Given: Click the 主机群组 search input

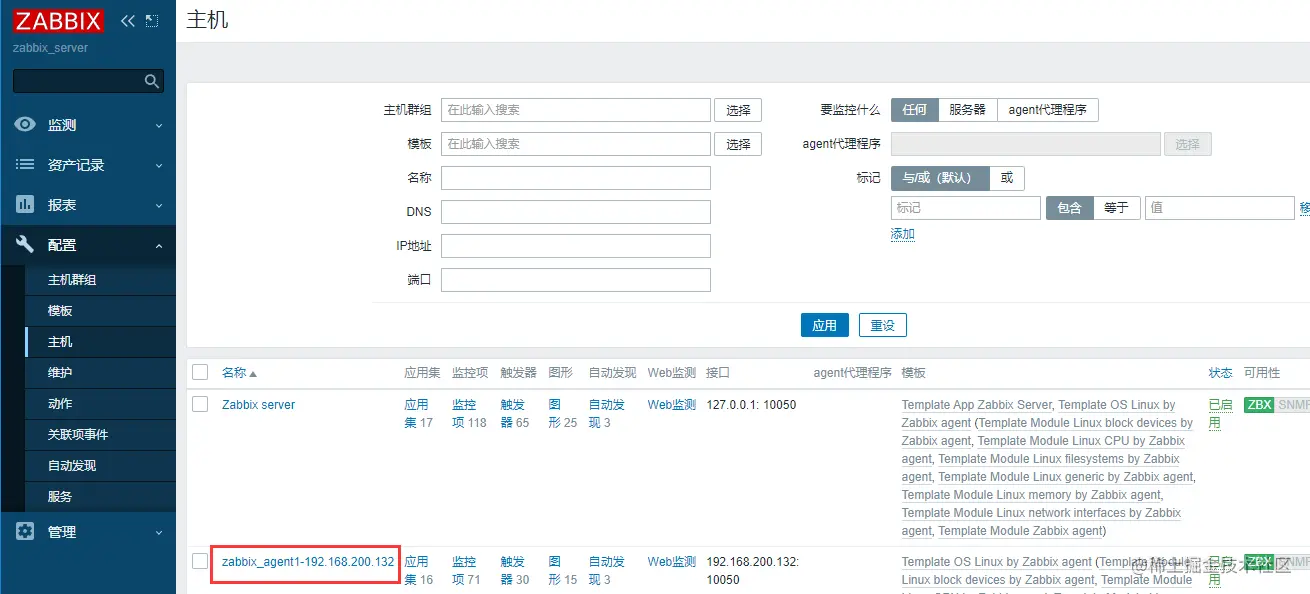Looking at the screenshot, I should 576,110.
